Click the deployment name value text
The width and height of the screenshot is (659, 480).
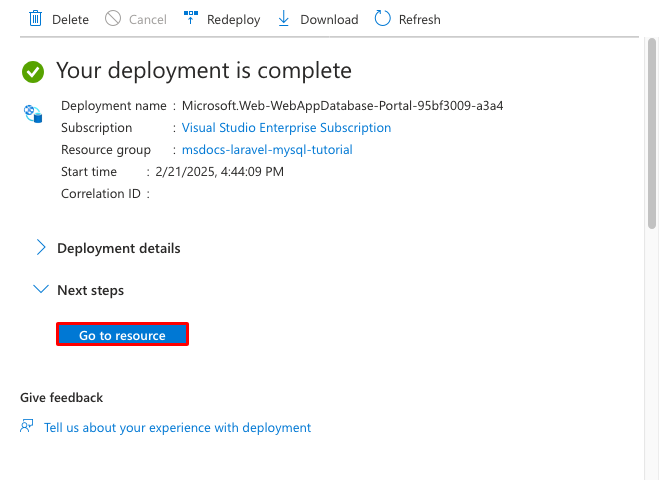[x=342, y=106]
